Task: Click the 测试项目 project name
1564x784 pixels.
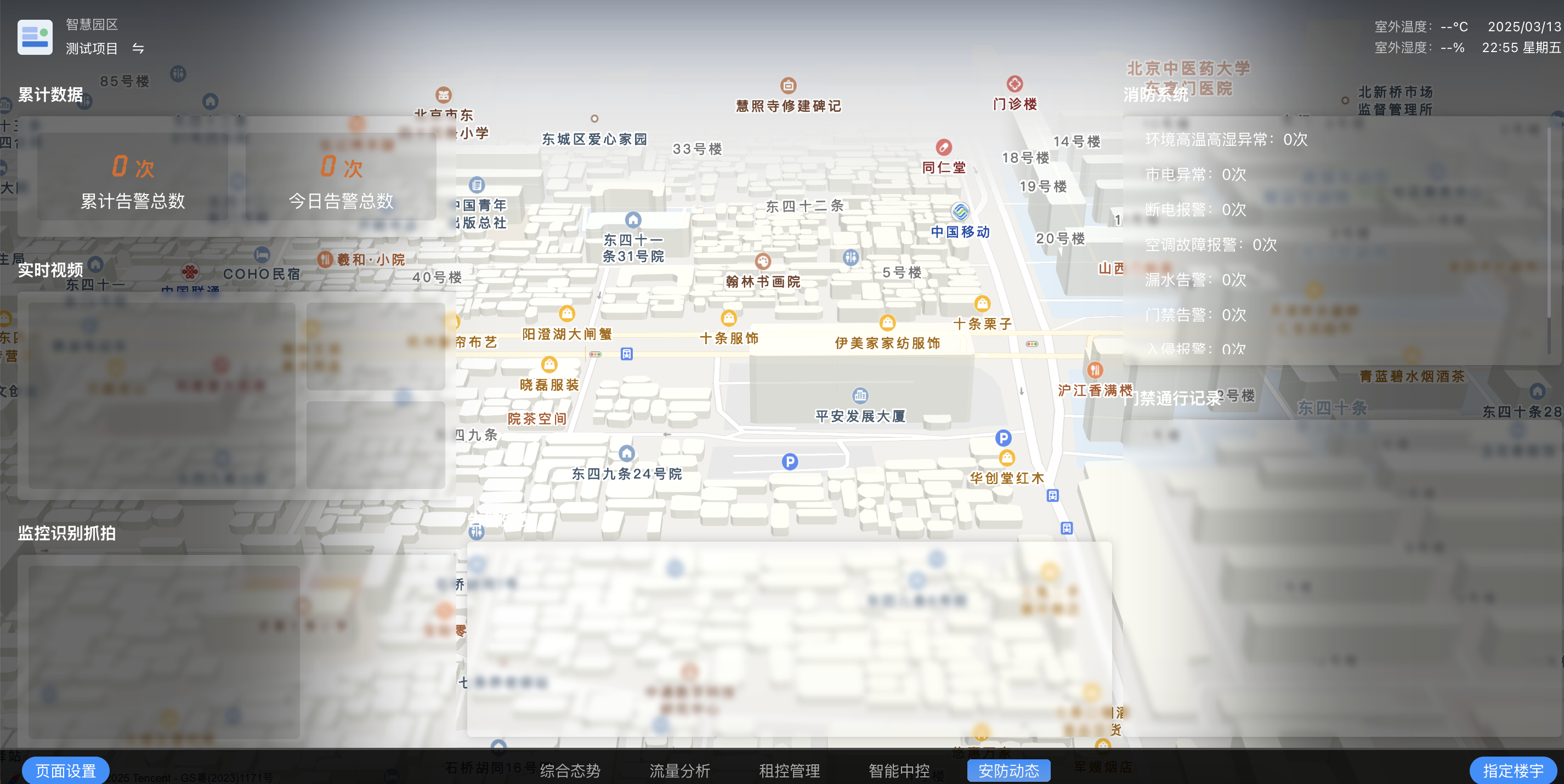Action: pos(92,49)
